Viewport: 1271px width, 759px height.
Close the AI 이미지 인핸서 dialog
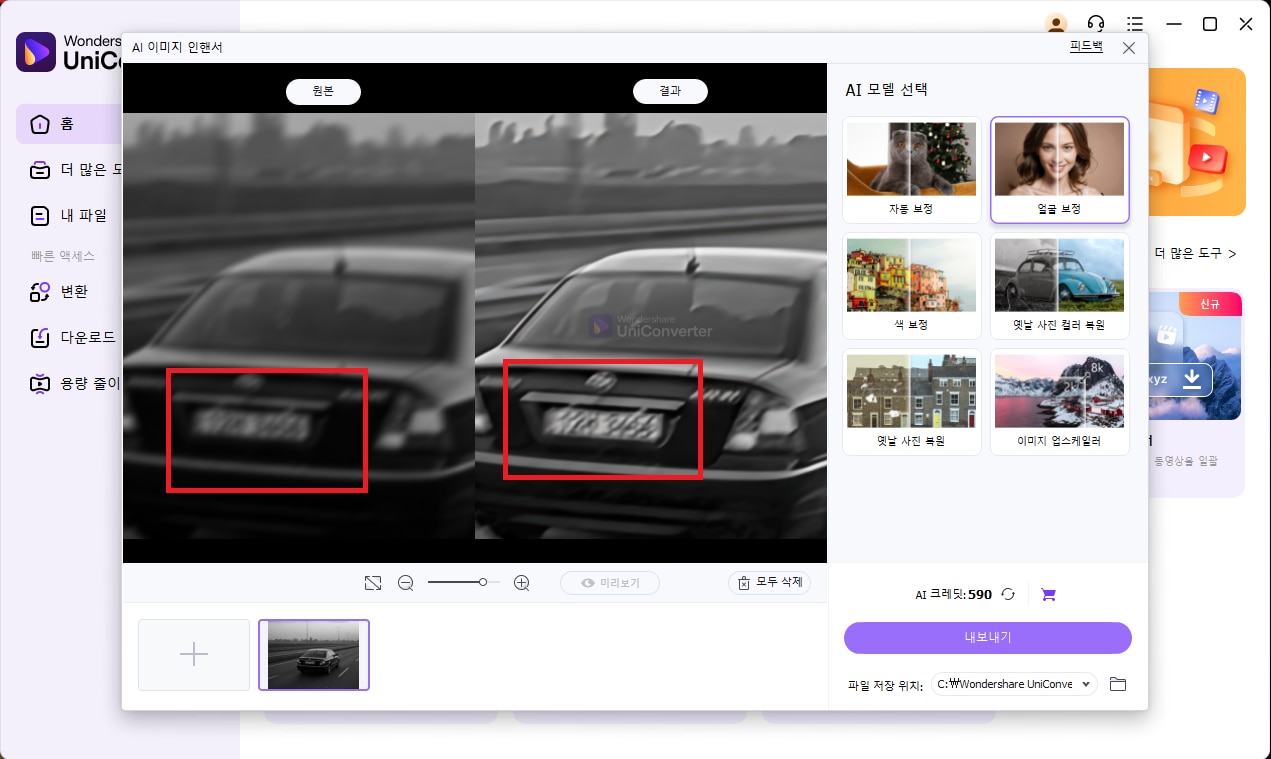(x=1129, y=48)
